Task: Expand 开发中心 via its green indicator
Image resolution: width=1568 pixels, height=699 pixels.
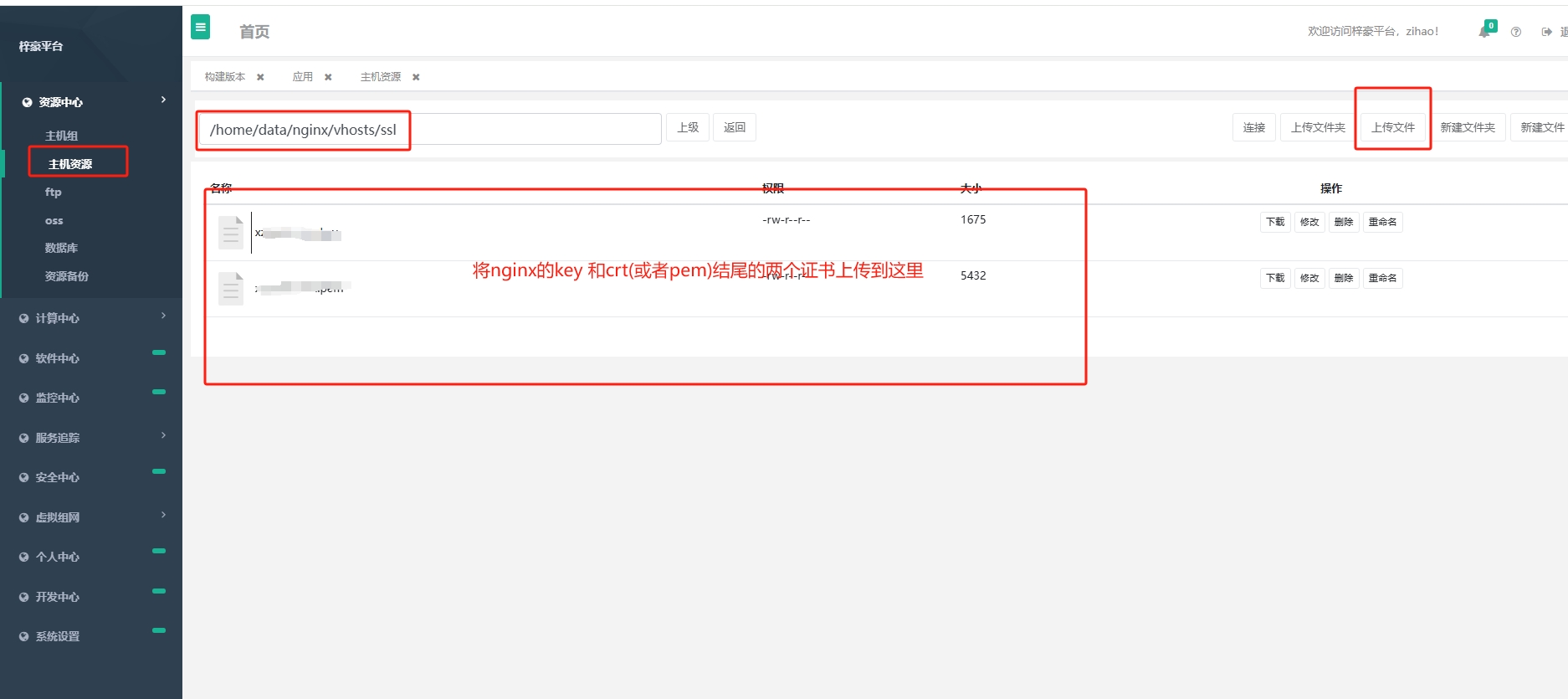Action: tap(159, 591)
